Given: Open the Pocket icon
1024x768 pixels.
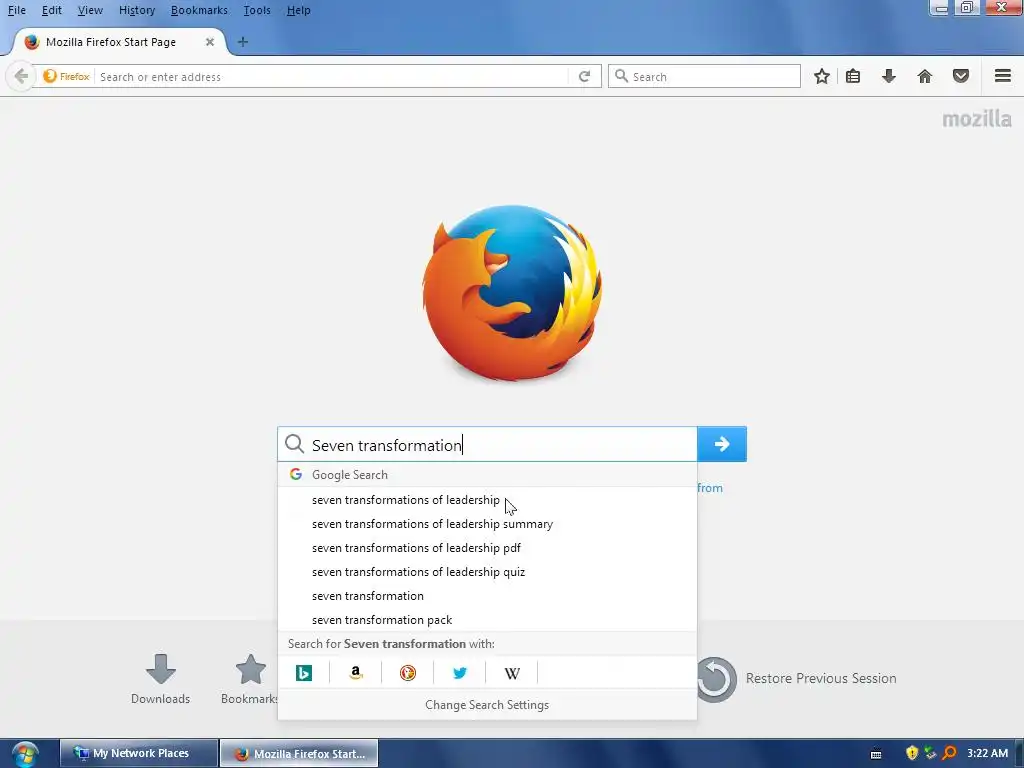Looking at the screenshot, I should point(961,76).
